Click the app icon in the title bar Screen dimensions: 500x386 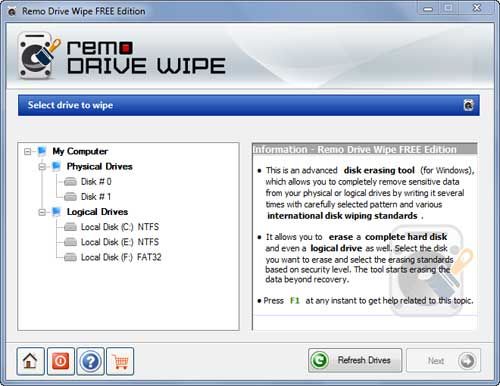(12, 12)
